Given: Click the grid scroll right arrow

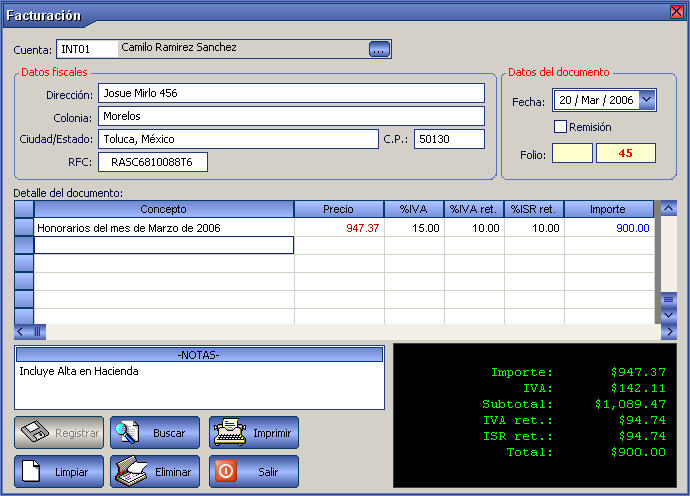Looking at the screenshot, I should click(x=669, y=332).
